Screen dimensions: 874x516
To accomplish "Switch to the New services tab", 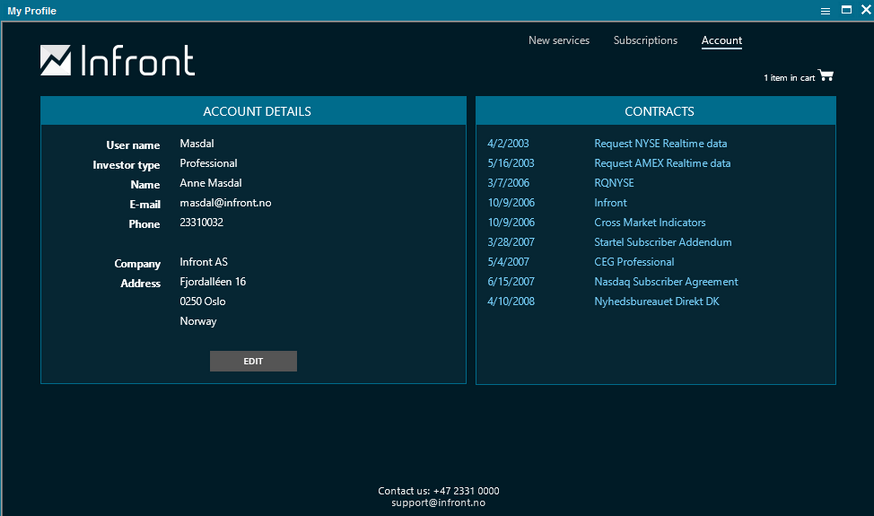I will [559, 40].
